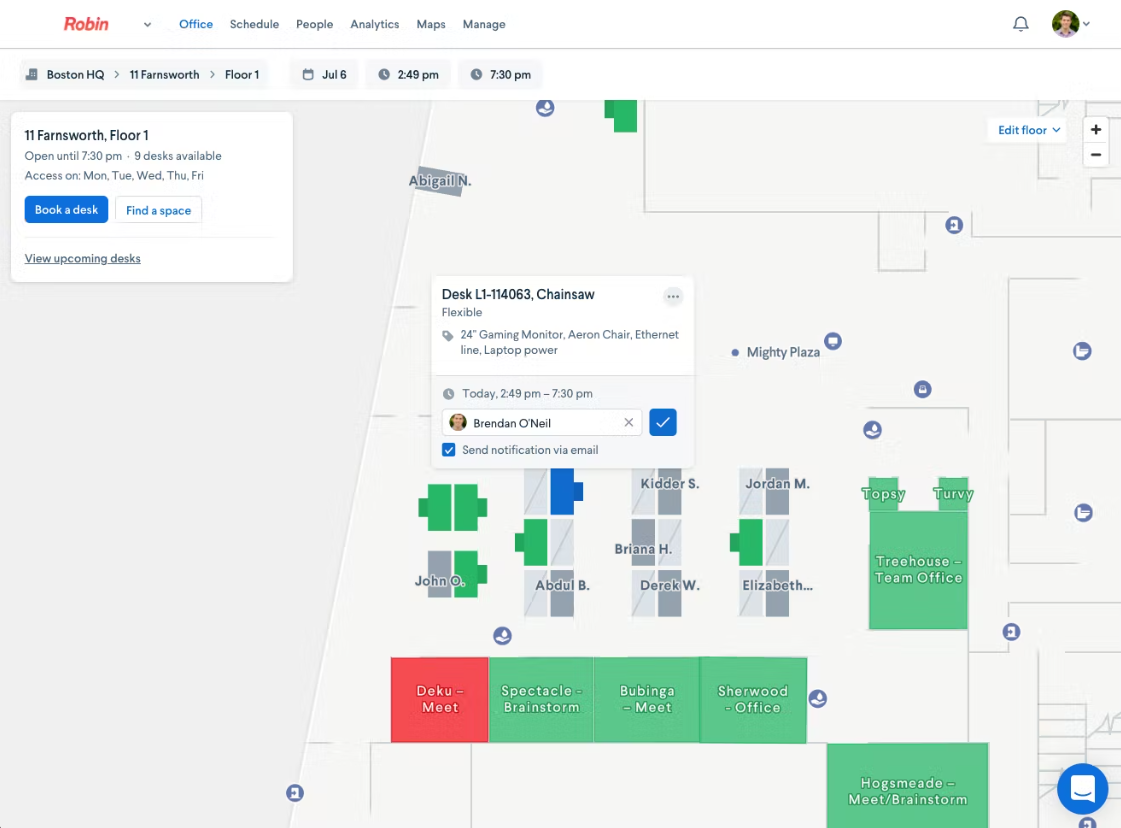
Task: Open the Jul 6 date picker
Action: [x=325, y=74]
